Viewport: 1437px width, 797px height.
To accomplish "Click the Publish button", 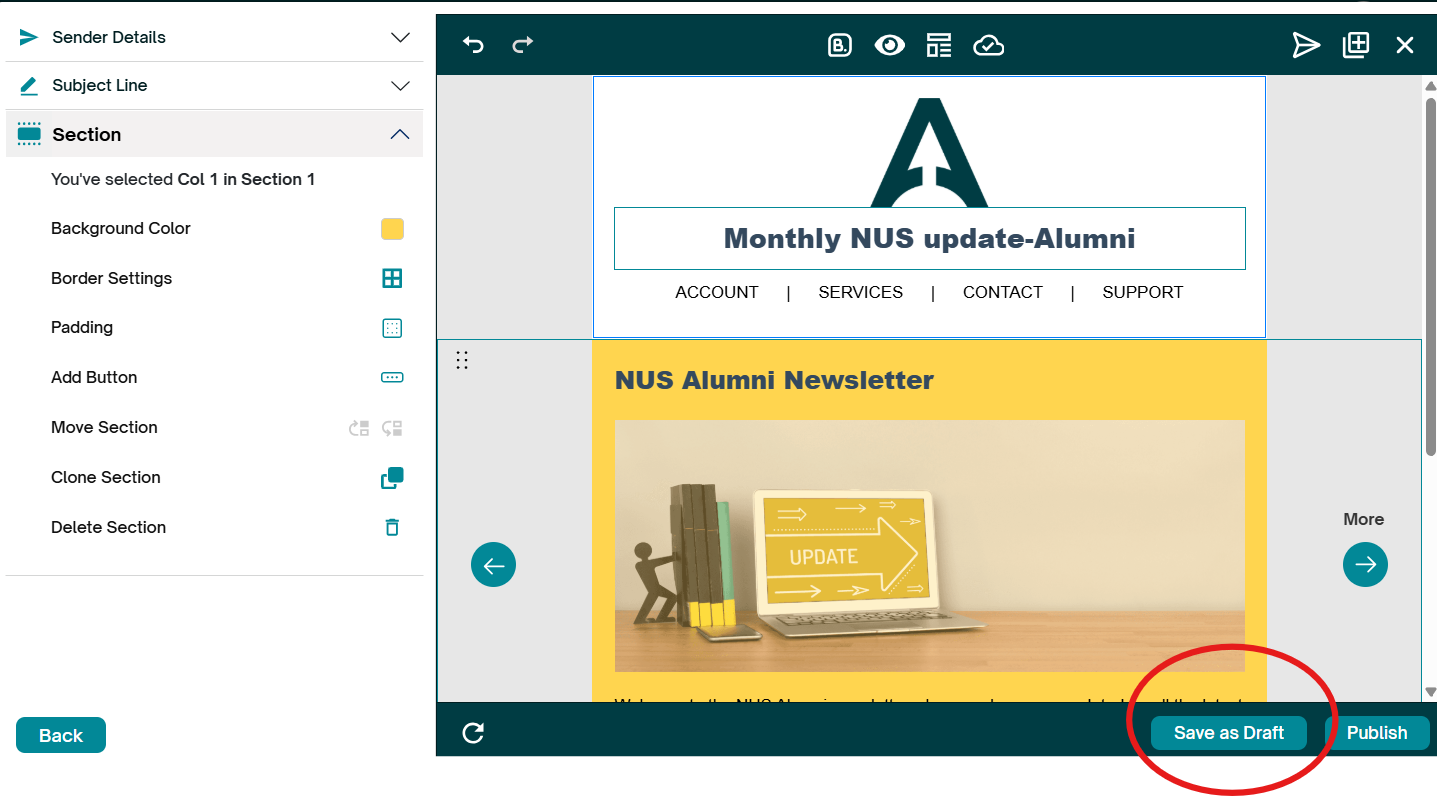I will point(1377,733).
